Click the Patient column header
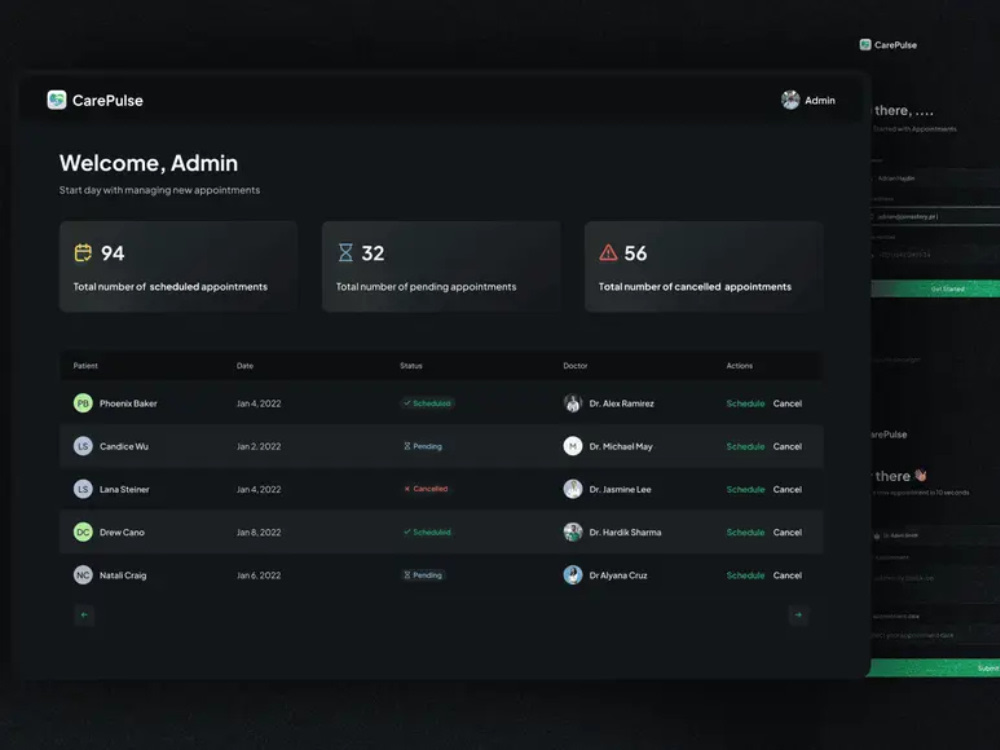Viewport: 1000px width, 750px height. pos(85,365)
